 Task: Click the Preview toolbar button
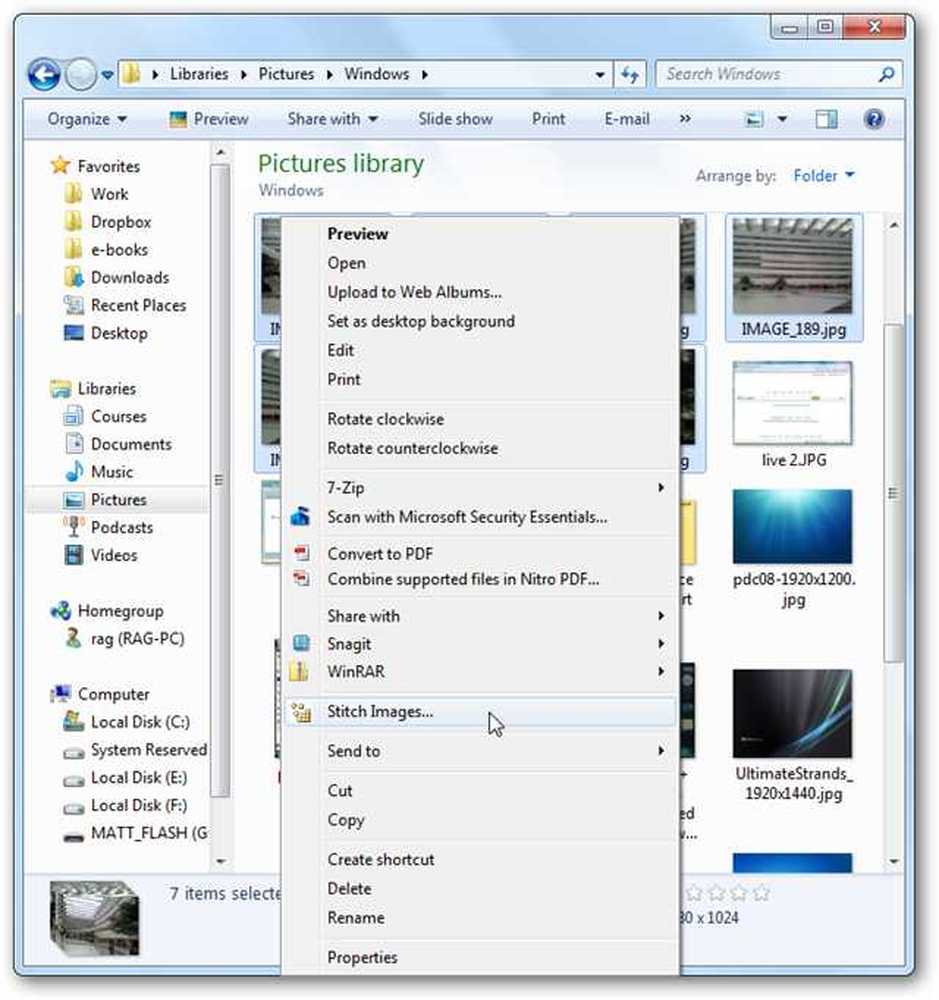(209, 119)
